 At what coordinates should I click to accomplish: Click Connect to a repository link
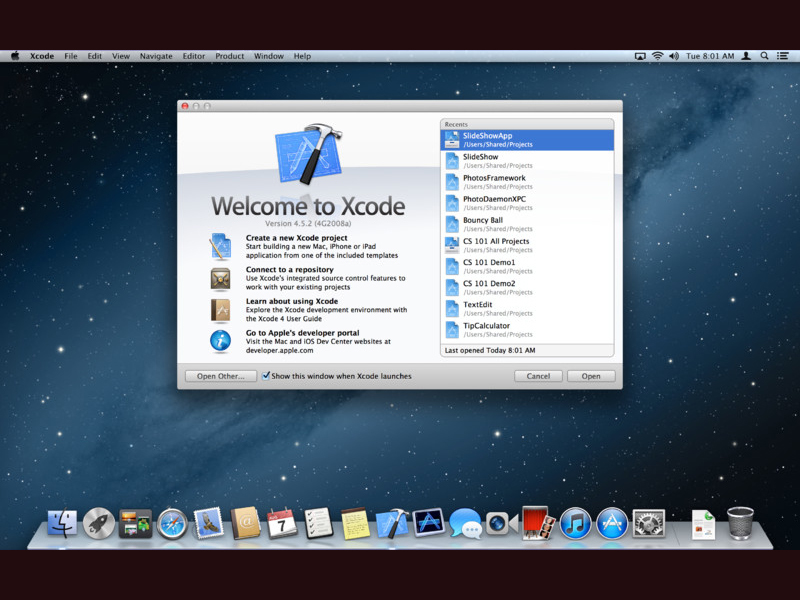pyautogui.click(x=289, y=269)
